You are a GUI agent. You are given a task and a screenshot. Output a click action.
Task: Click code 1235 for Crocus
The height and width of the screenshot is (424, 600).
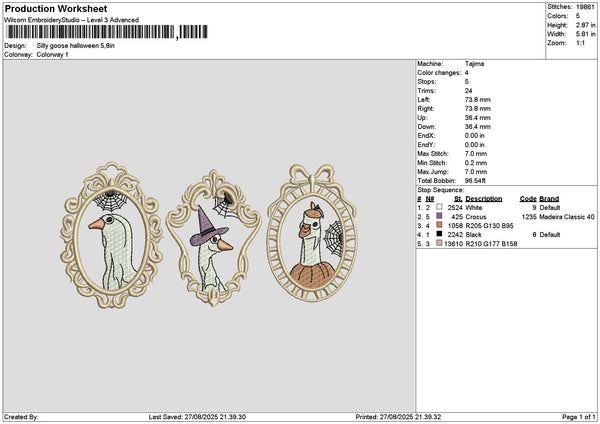[x=529, y=217]
